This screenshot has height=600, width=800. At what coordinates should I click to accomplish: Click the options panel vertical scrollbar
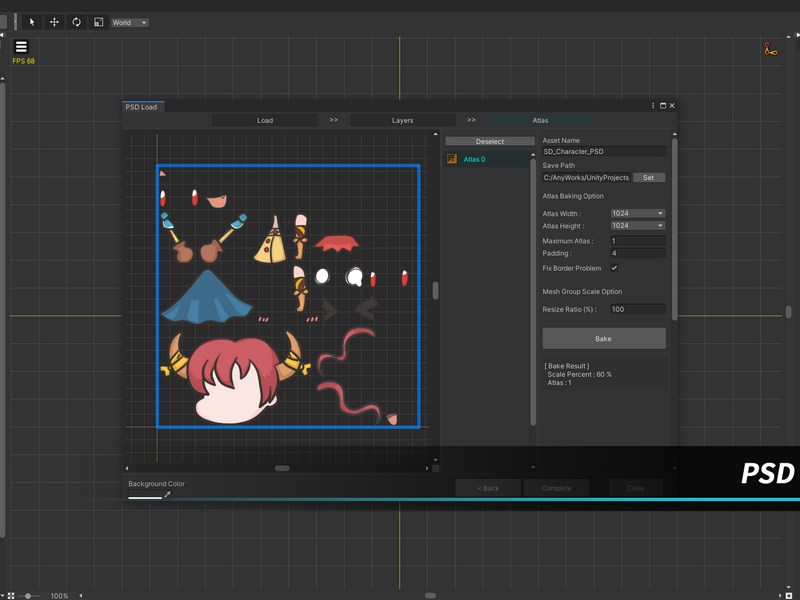[674, 229]
